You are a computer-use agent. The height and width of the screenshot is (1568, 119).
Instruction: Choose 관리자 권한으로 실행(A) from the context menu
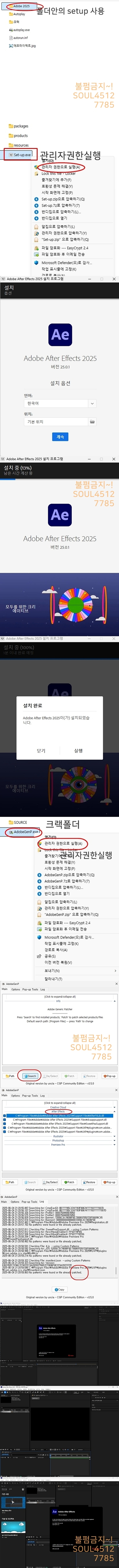[x=61, y=167]
